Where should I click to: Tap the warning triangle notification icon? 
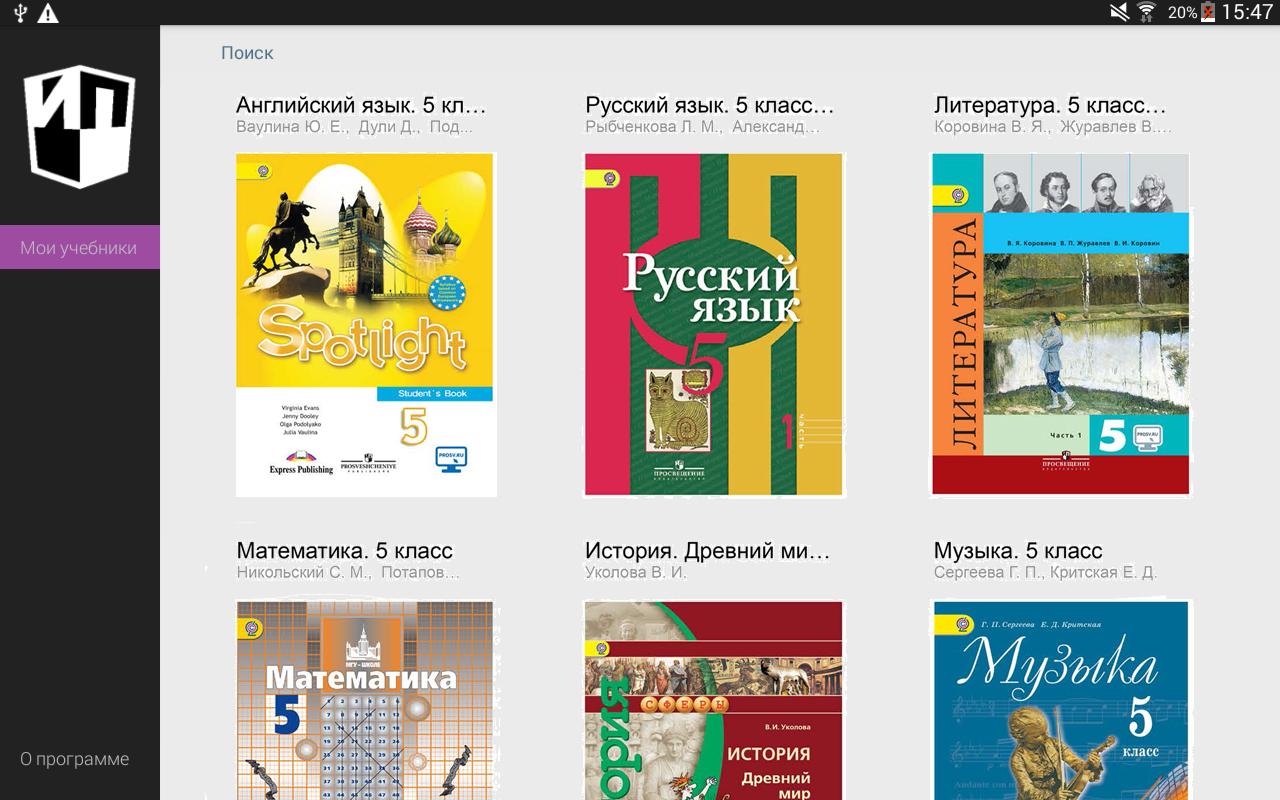48,13
